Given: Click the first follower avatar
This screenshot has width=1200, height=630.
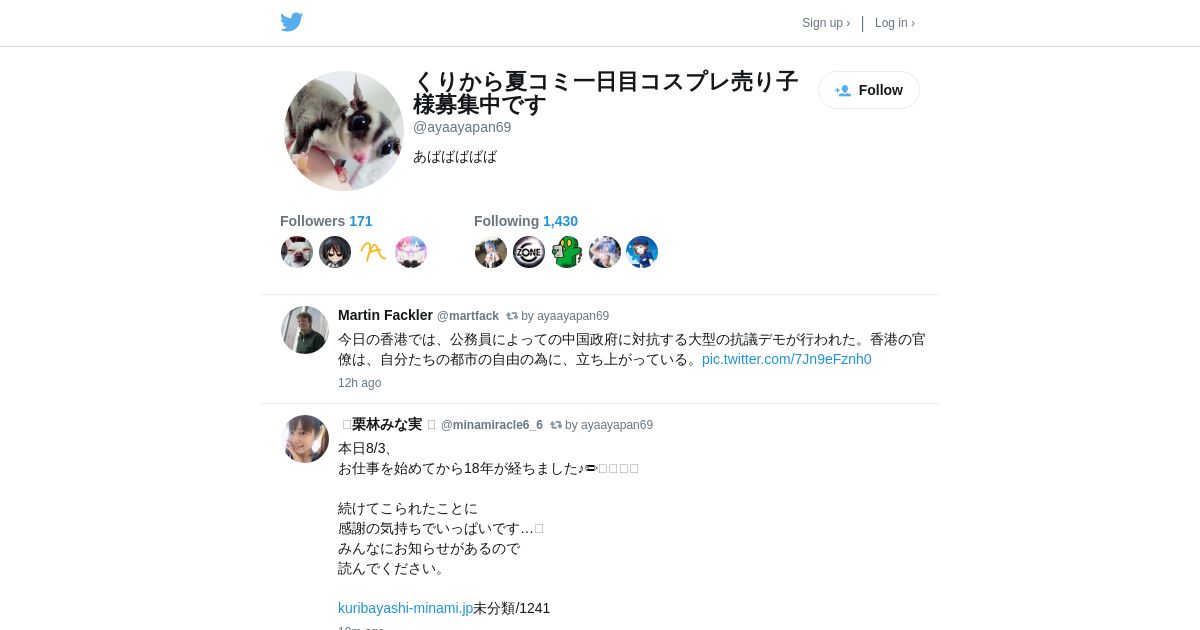Looking at the screenshot, I should pyautogui.click(x=297, y=252).
